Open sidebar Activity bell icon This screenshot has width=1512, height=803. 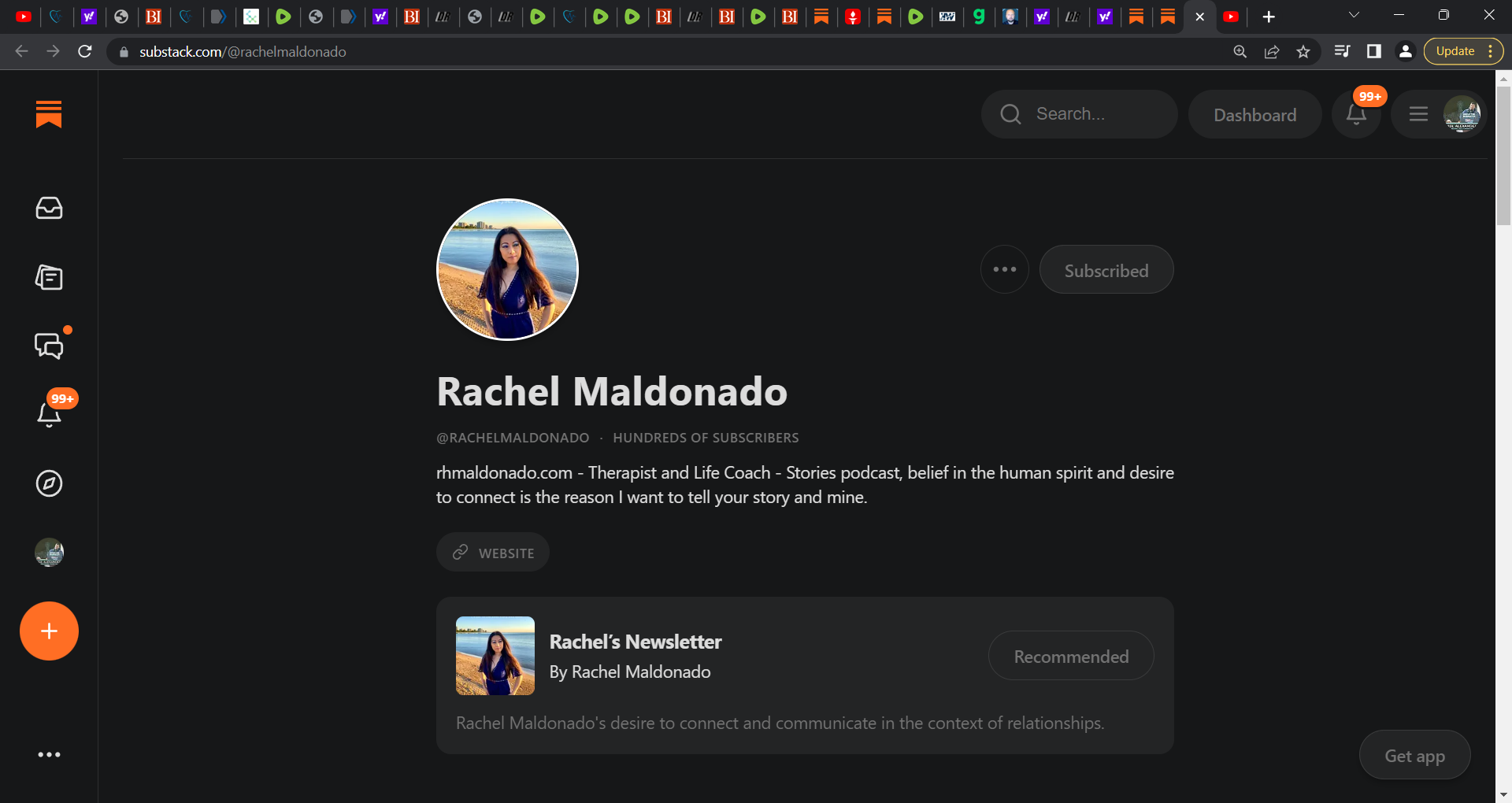click(x=49, y=413)
